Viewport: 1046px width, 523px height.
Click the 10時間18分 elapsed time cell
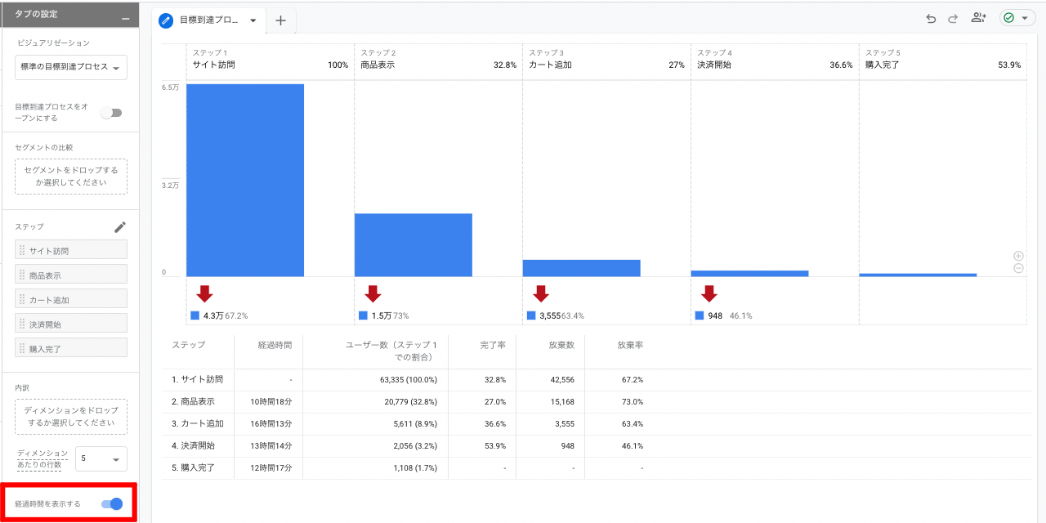coord(271,402)
